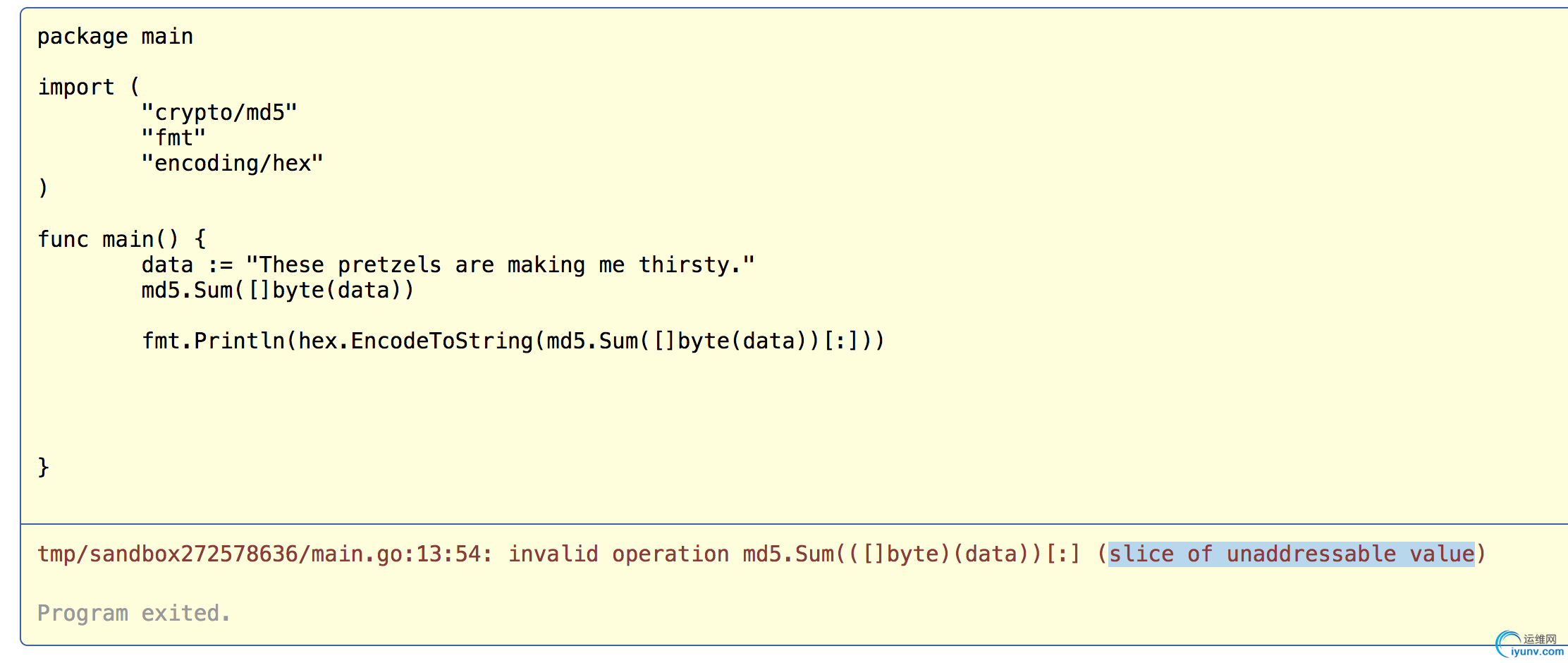Click the closing brace of main function

coord(43,467)
